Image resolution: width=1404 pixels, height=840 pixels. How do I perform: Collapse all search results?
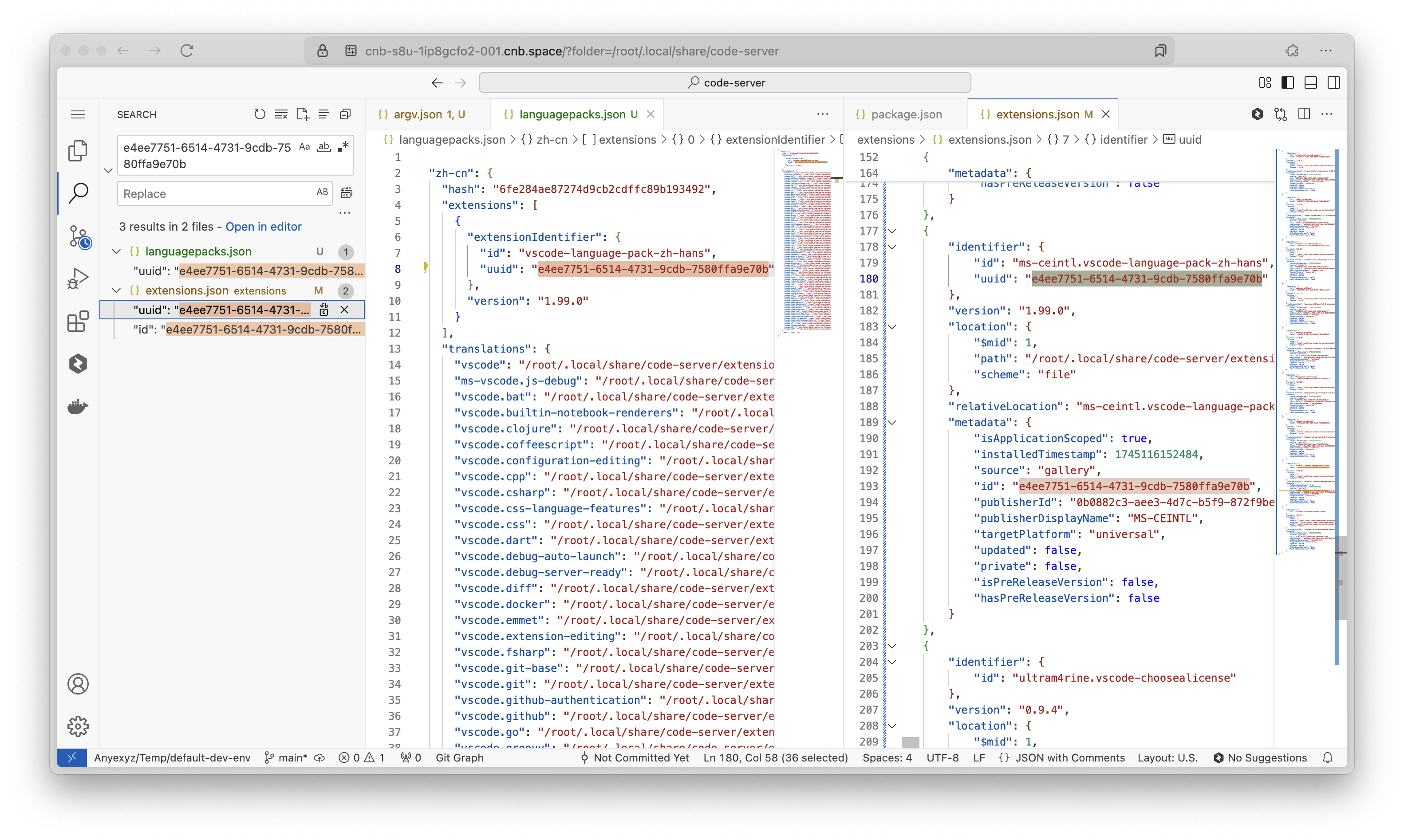[345, 114]
